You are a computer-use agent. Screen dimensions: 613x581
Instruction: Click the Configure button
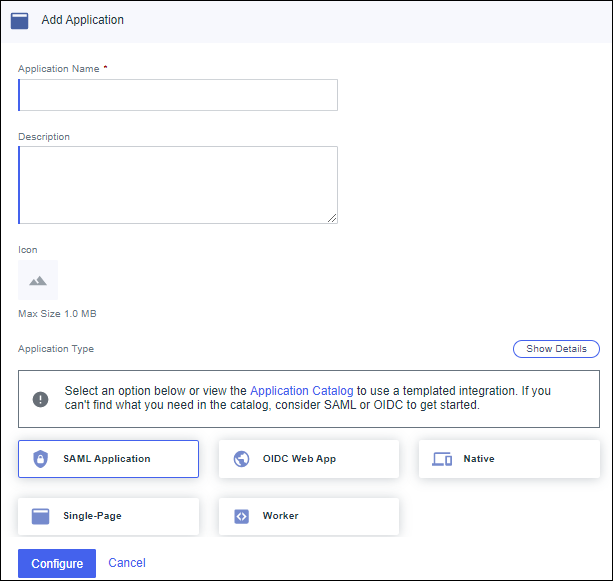[57, 563]
